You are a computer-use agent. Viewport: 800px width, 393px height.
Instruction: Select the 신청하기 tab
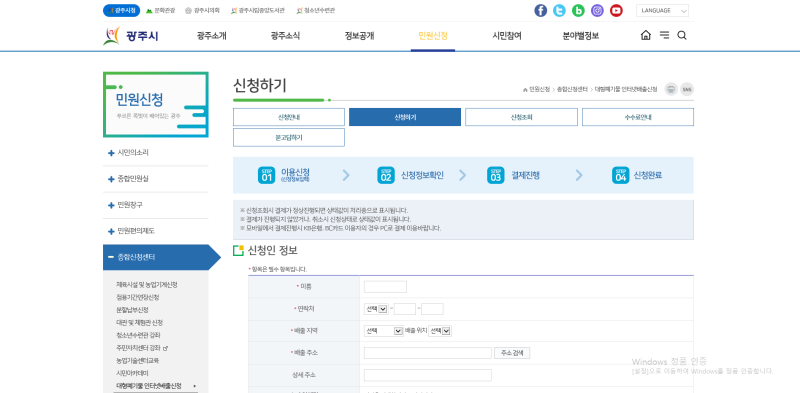405,117
